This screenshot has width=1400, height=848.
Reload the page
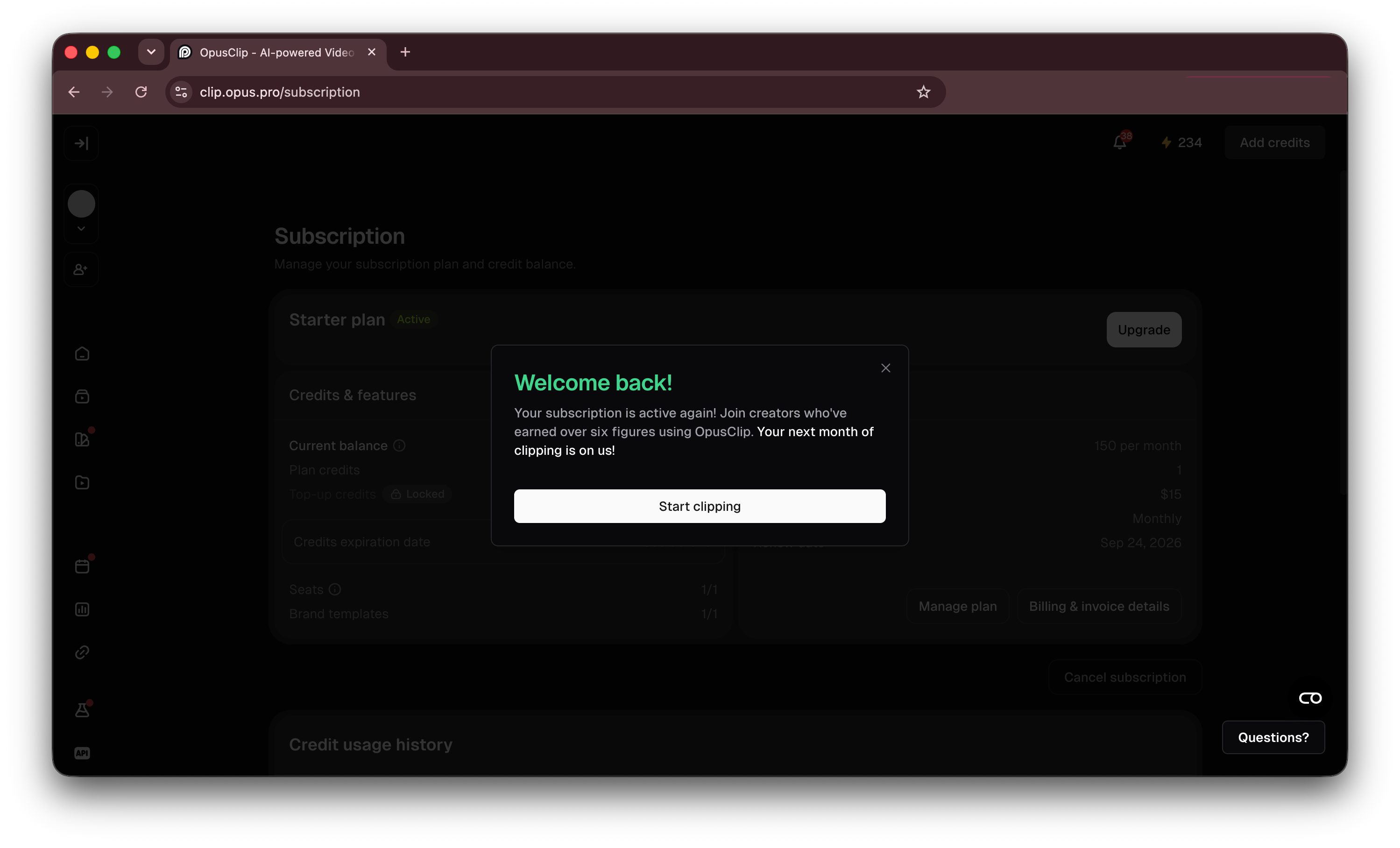pos(141,92)
